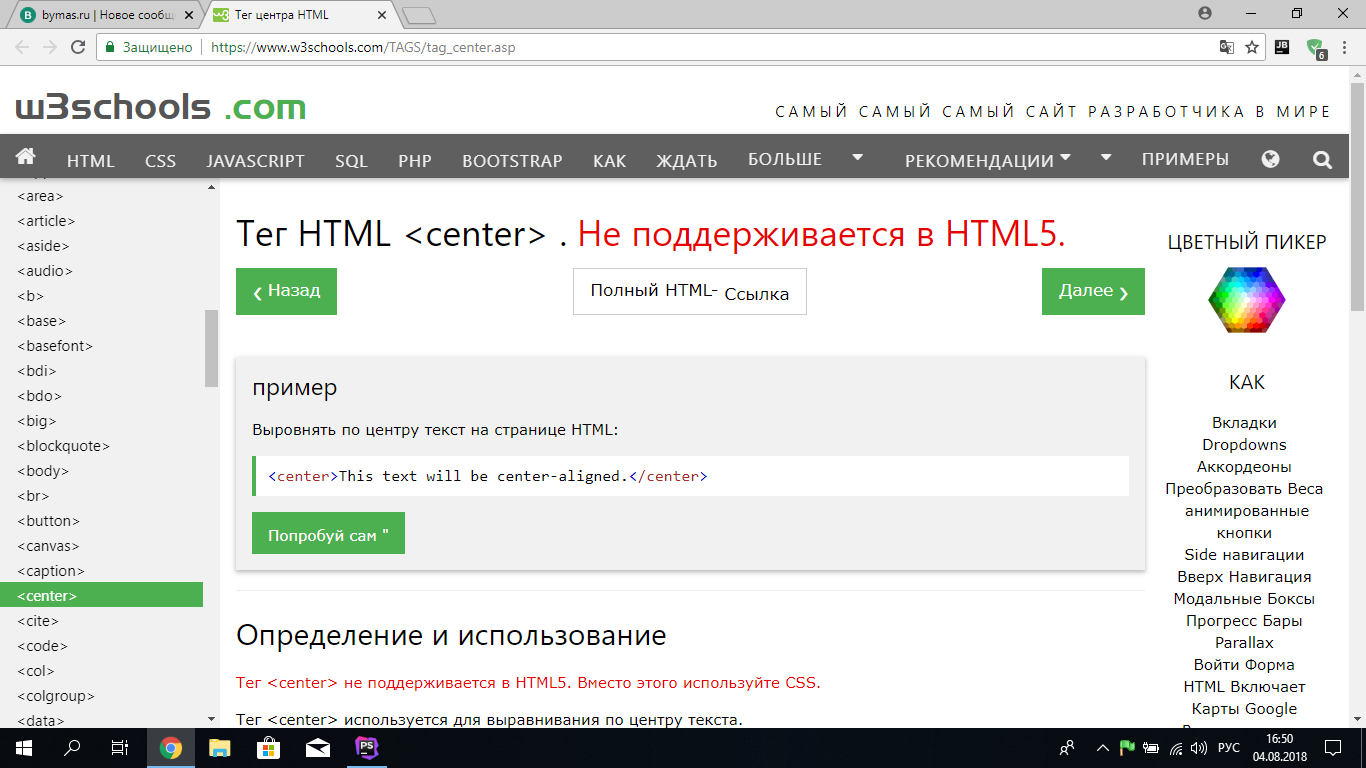The image size is (1366, 768).
Task: Open the search magnifier in site navbar
Action: 1322,159
